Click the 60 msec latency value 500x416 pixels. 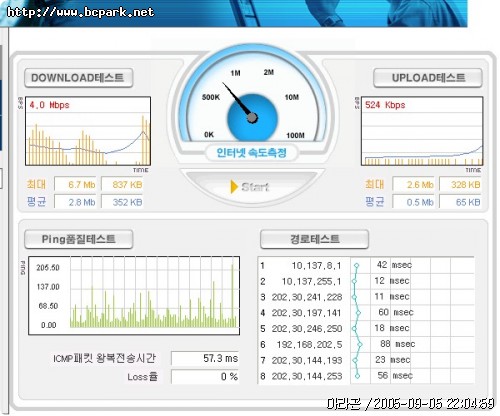coord(396,312)
